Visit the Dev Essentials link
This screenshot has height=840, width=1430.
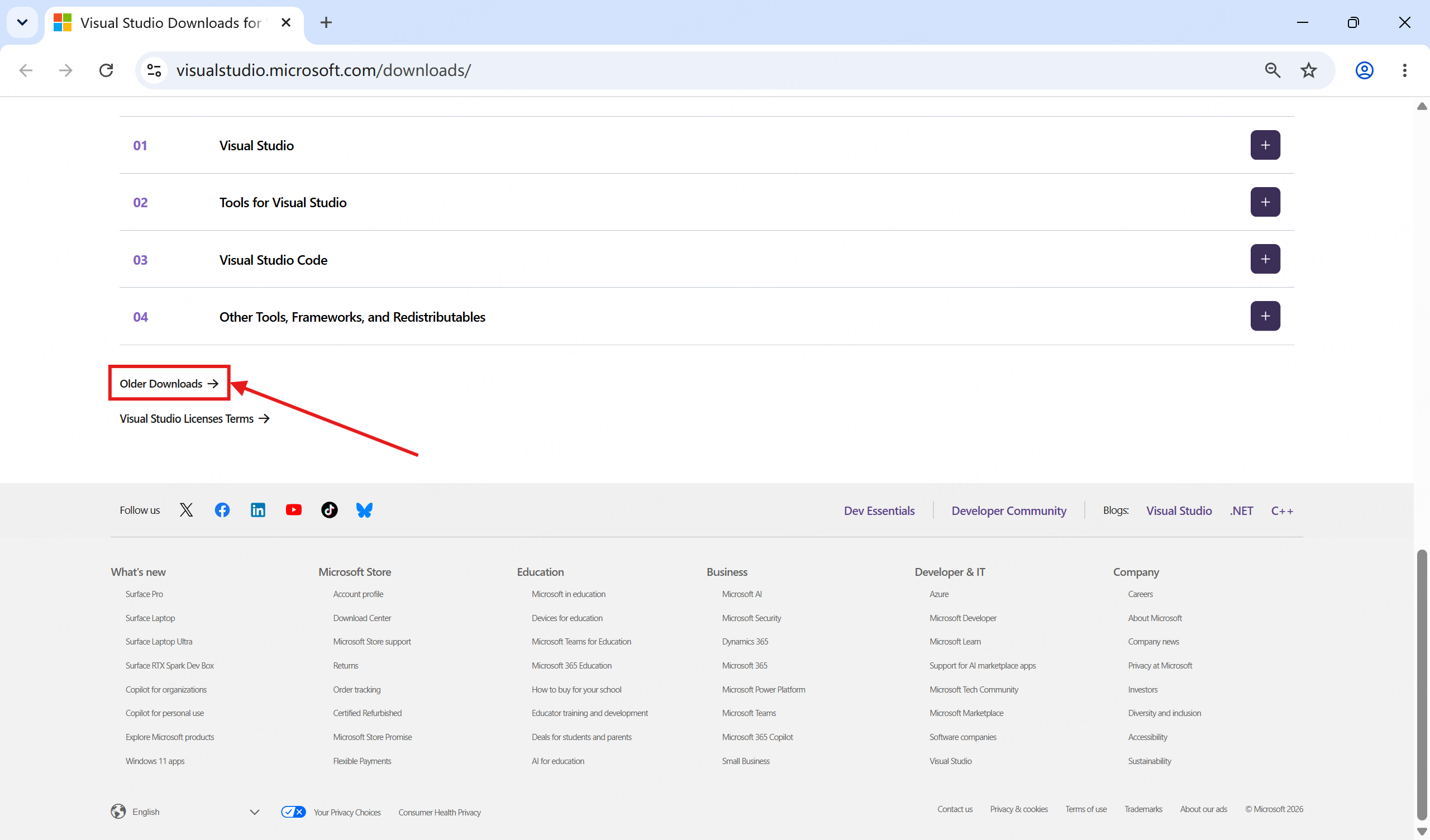(879, 511)
